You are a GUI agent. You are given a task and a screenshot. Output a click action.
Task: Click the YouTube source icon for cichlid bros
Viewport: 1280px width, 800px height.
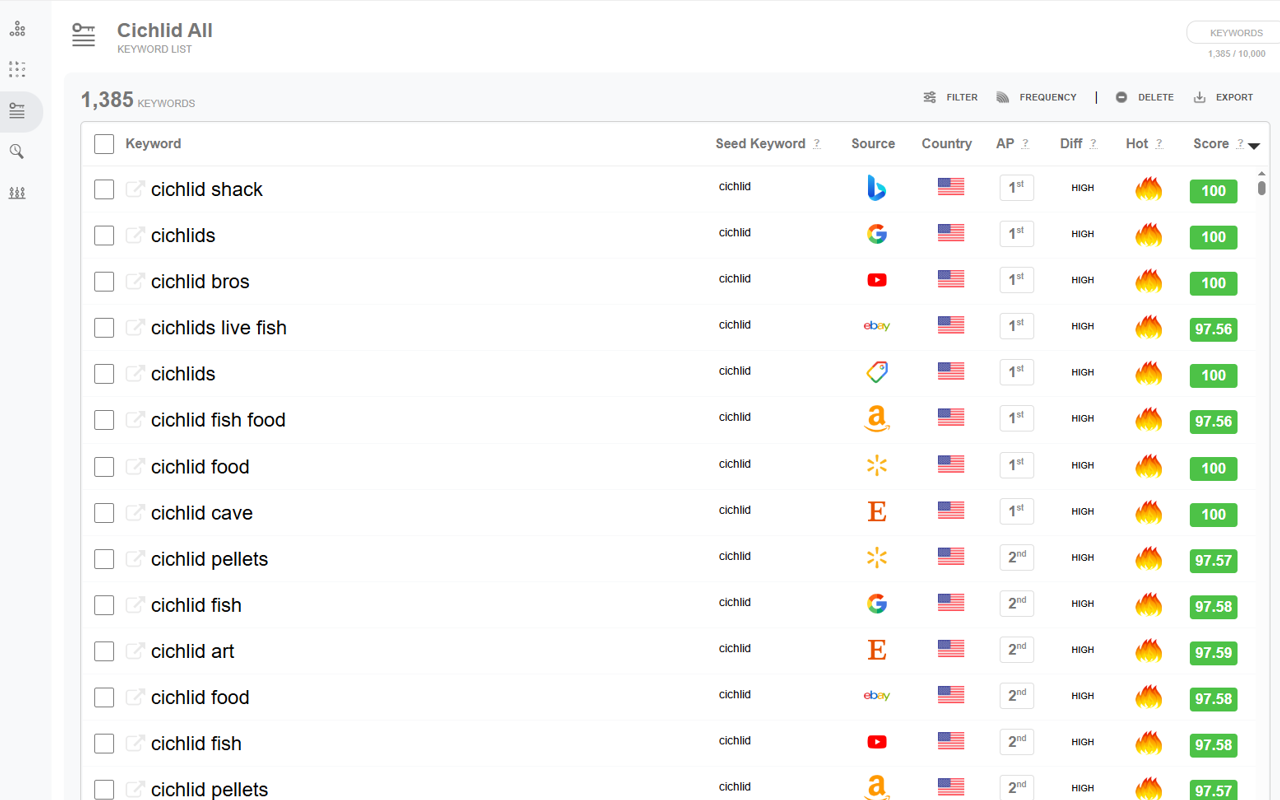click(x=876, y=280)
